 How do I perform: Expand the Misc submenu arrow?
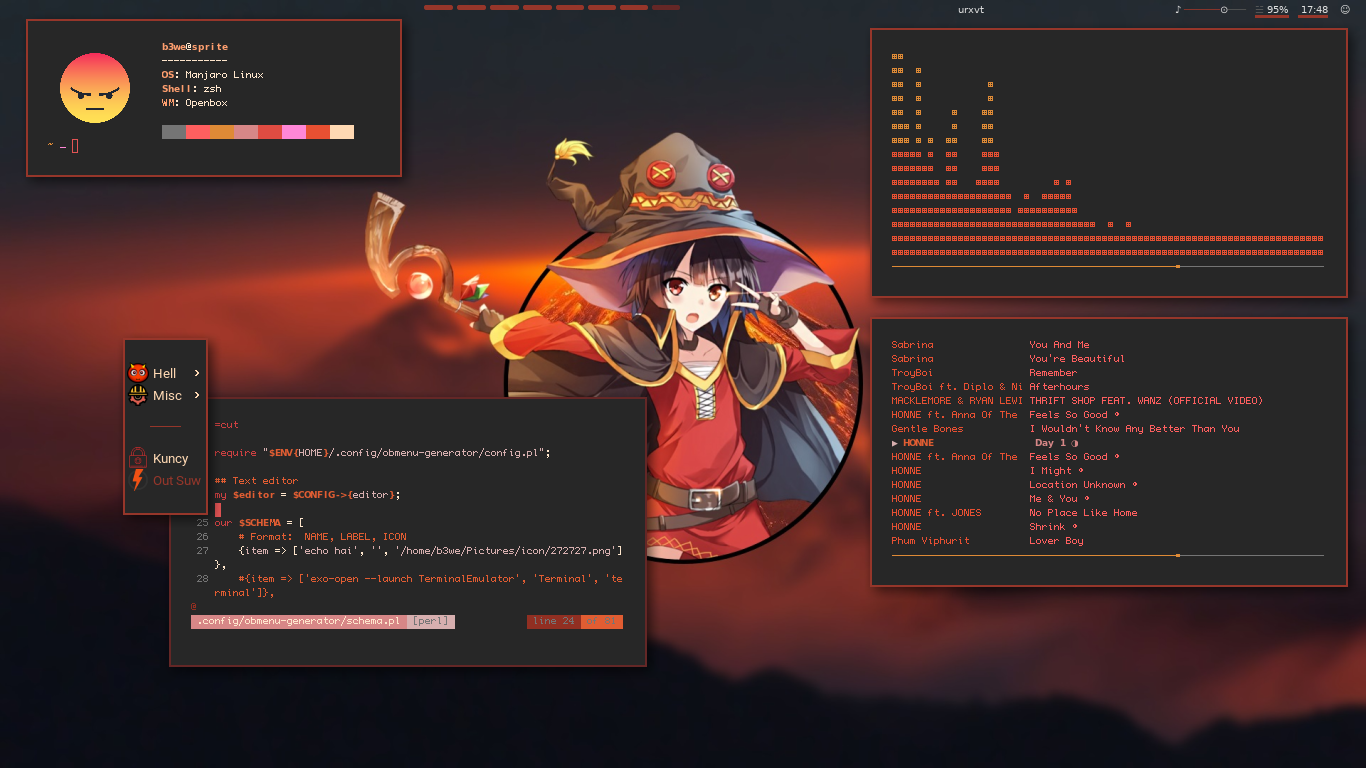coord(197,395)
